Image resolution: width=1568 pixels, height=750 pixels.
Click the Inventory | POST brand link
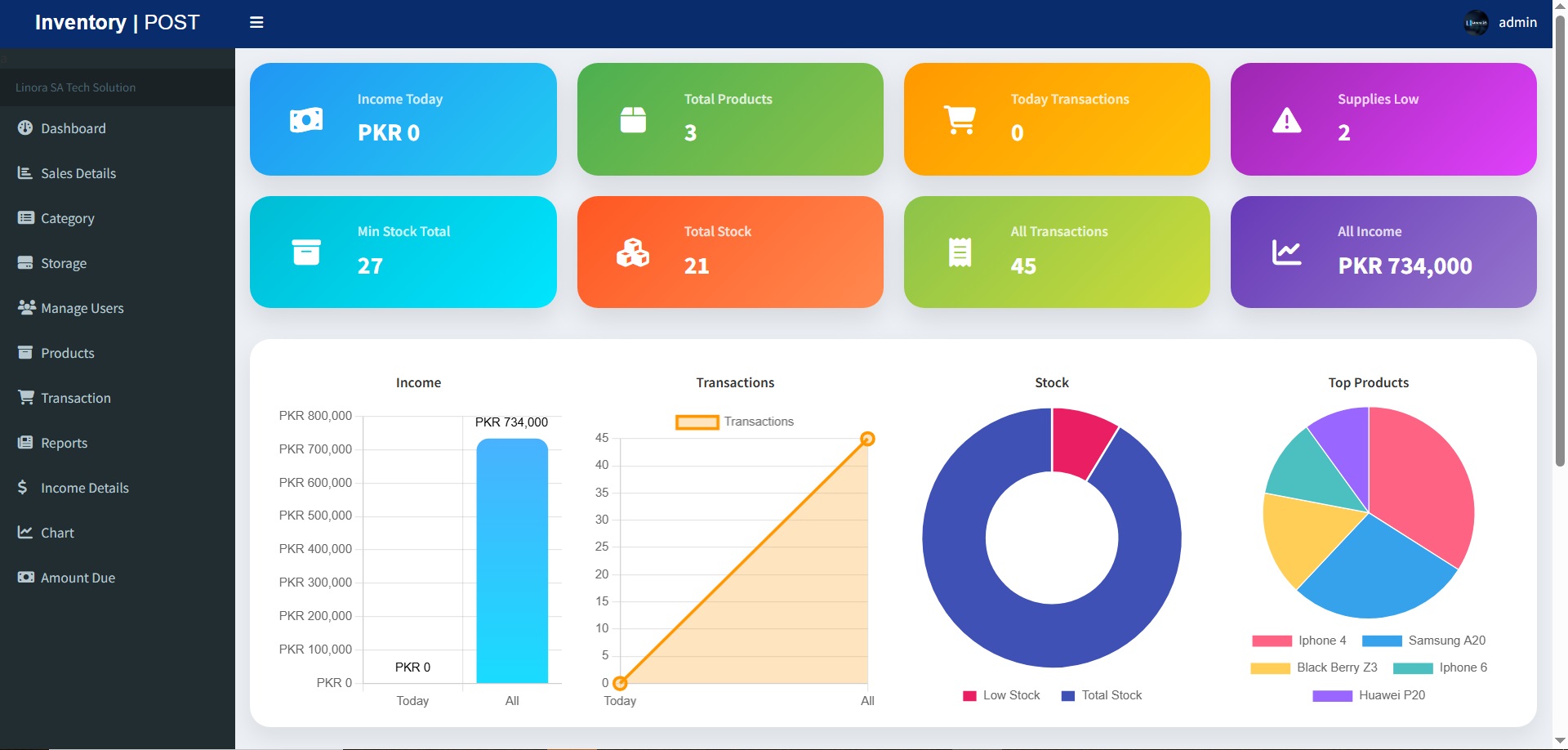117,23
